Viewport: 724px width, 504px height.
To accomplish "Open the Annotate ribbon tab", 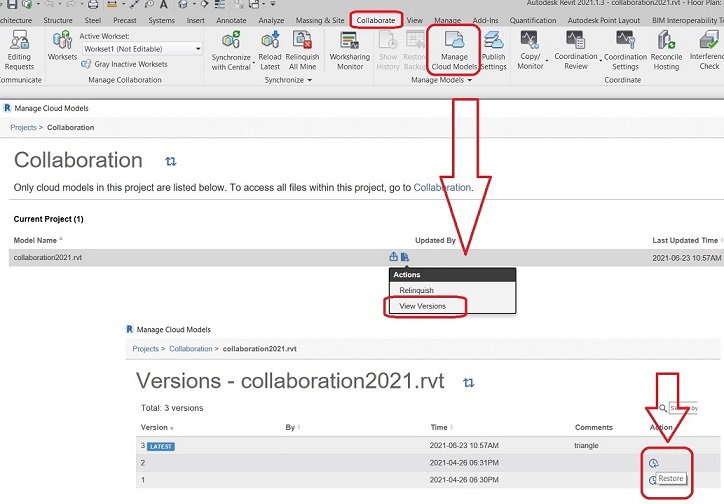I will pyautogui.click(x=231, y=20).
